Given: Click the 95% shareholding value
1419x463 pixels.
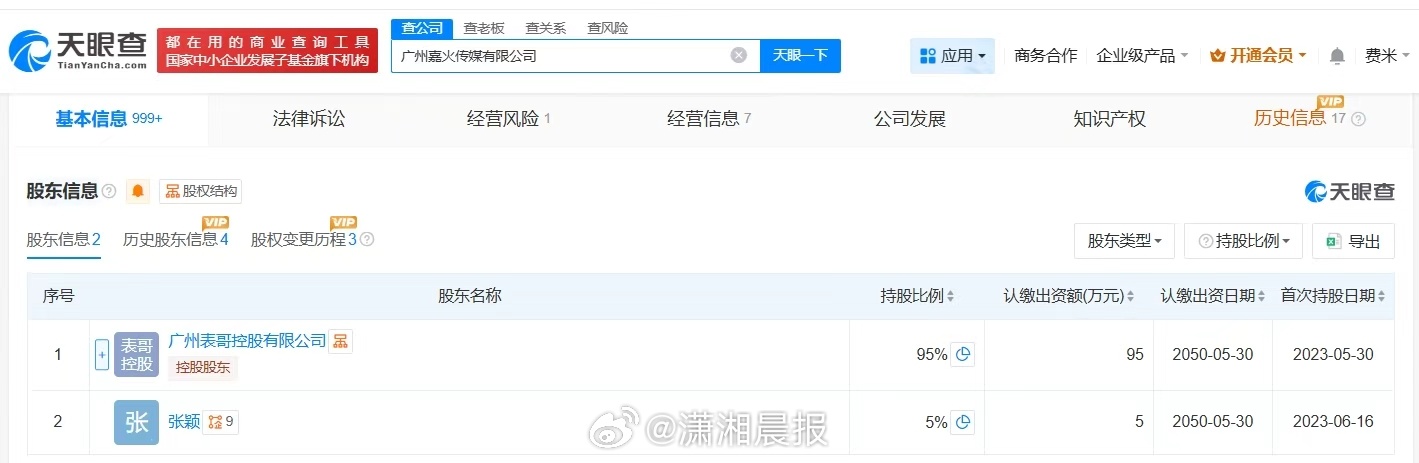Looking at the screenshot, I should [931, 354].
